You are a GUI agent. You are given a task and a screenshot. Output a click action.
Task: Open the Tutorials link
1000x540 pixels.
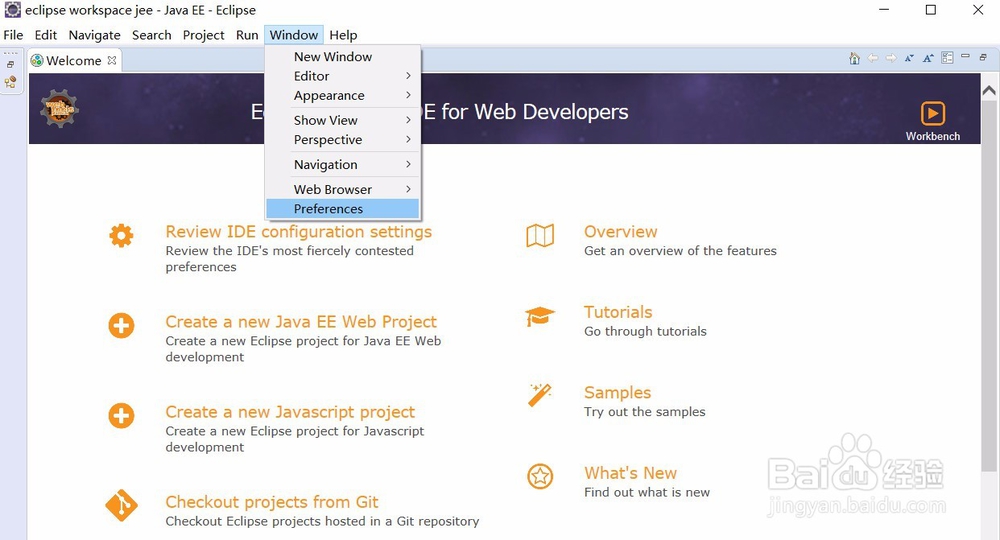(x=618, y=312)
